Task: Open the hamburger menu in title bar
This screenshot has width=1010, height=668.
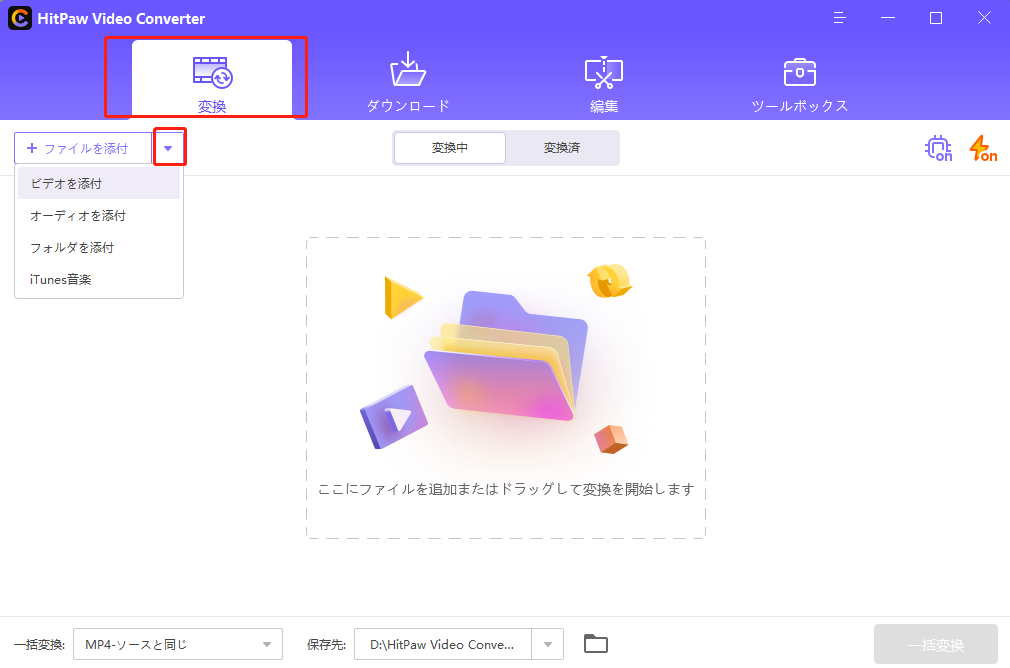Action: tap(839, 18)
